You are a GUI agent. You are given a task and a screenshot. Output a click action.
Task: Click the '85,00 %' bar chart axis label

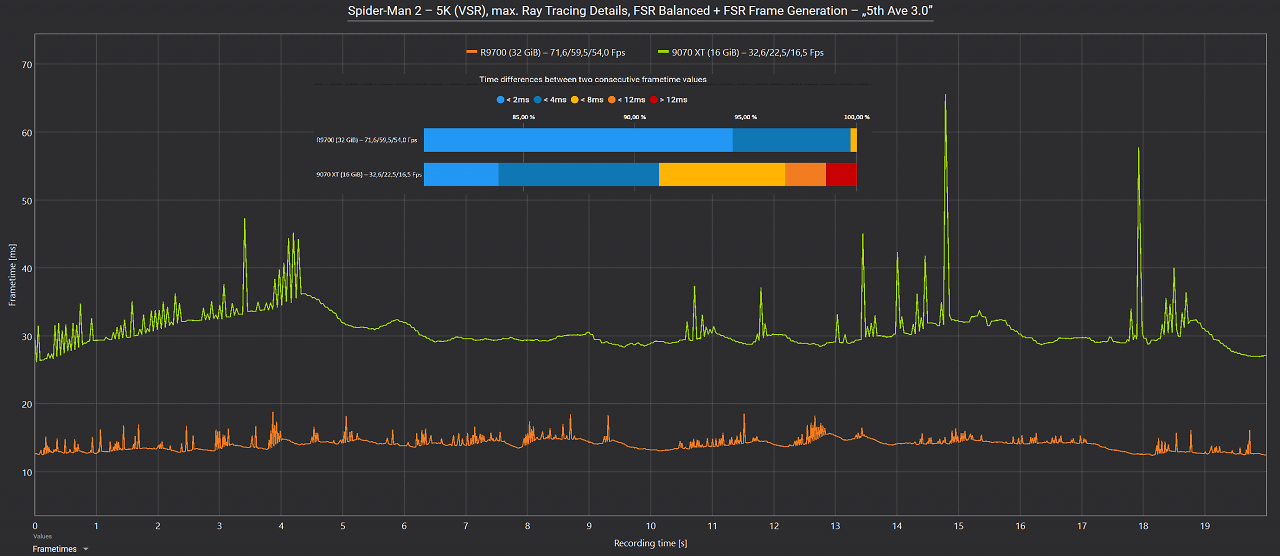click(523, 117)
